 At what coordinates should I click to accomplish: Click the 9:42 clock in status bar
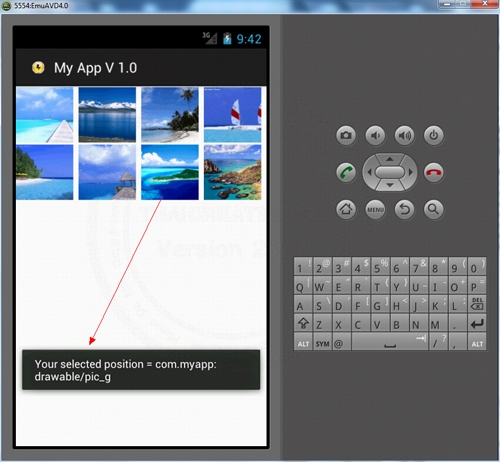click(x=249, y=39)
